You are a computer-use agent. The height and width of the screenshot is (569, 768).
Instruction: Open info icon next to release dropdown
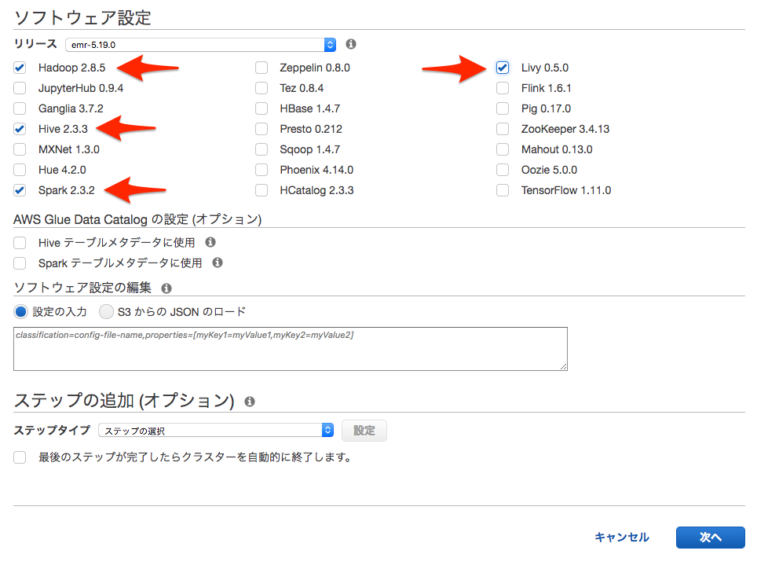coord(351,44)
